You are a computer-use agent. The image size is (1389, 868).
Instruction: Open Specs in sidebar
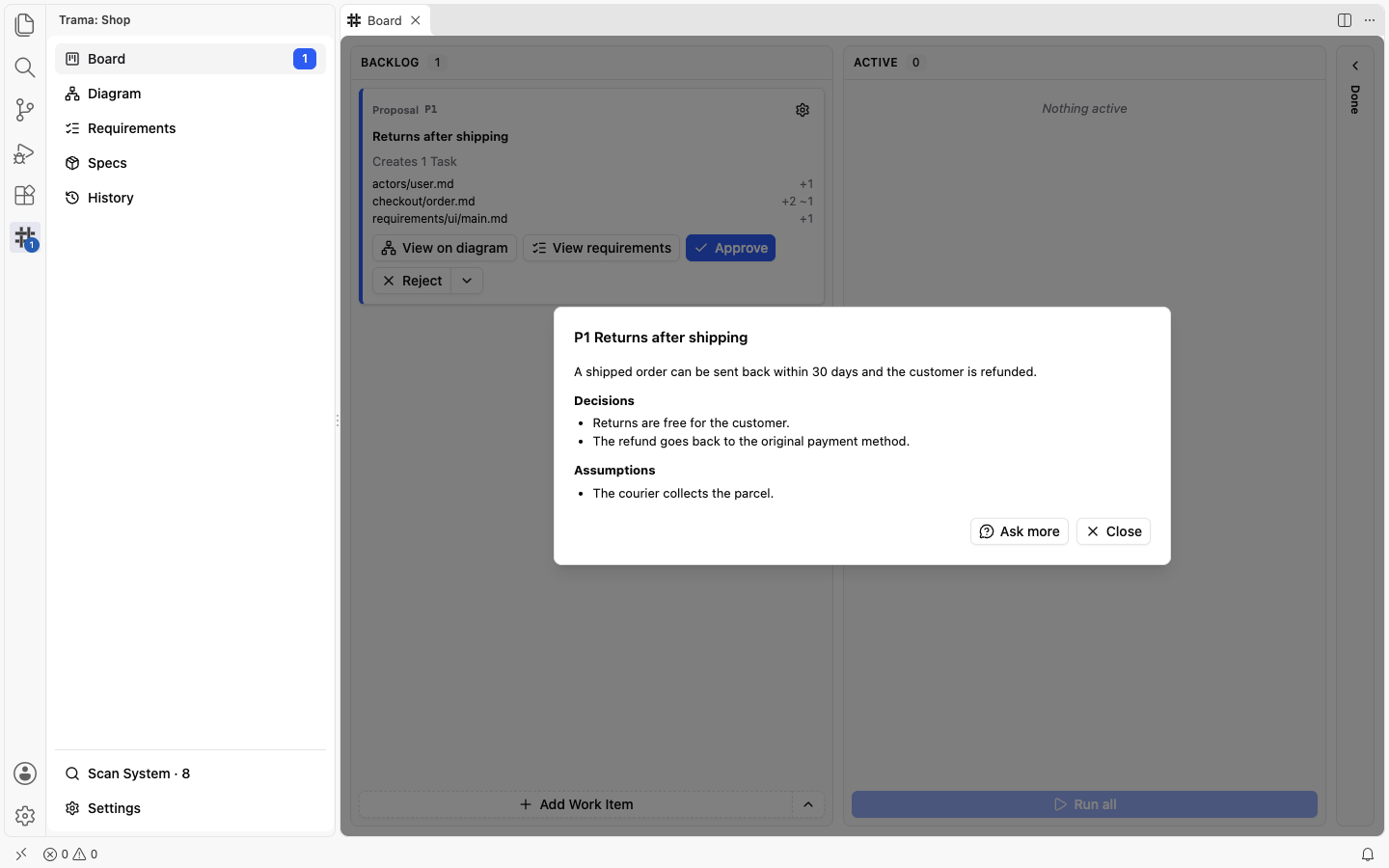click(x=190, y=163)
